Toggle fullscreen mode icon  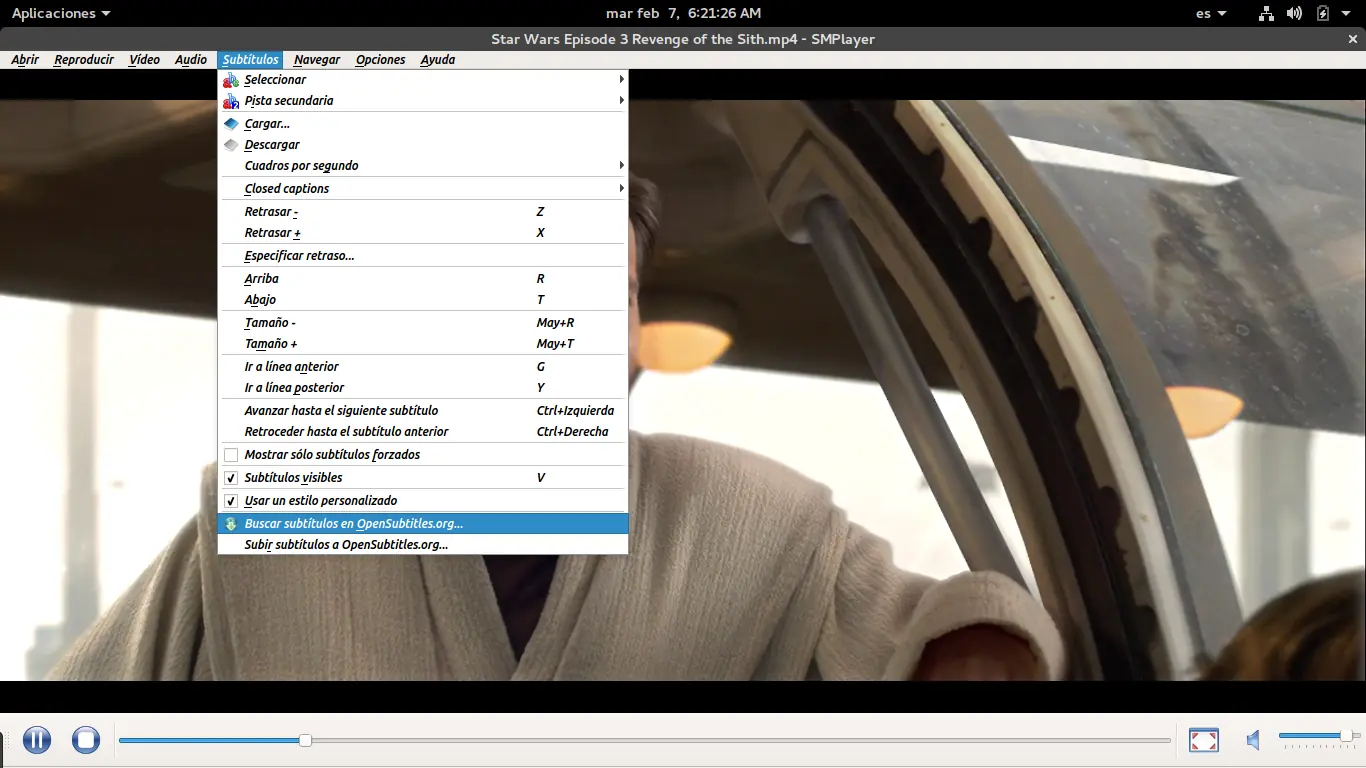(x=1204, y=740)
